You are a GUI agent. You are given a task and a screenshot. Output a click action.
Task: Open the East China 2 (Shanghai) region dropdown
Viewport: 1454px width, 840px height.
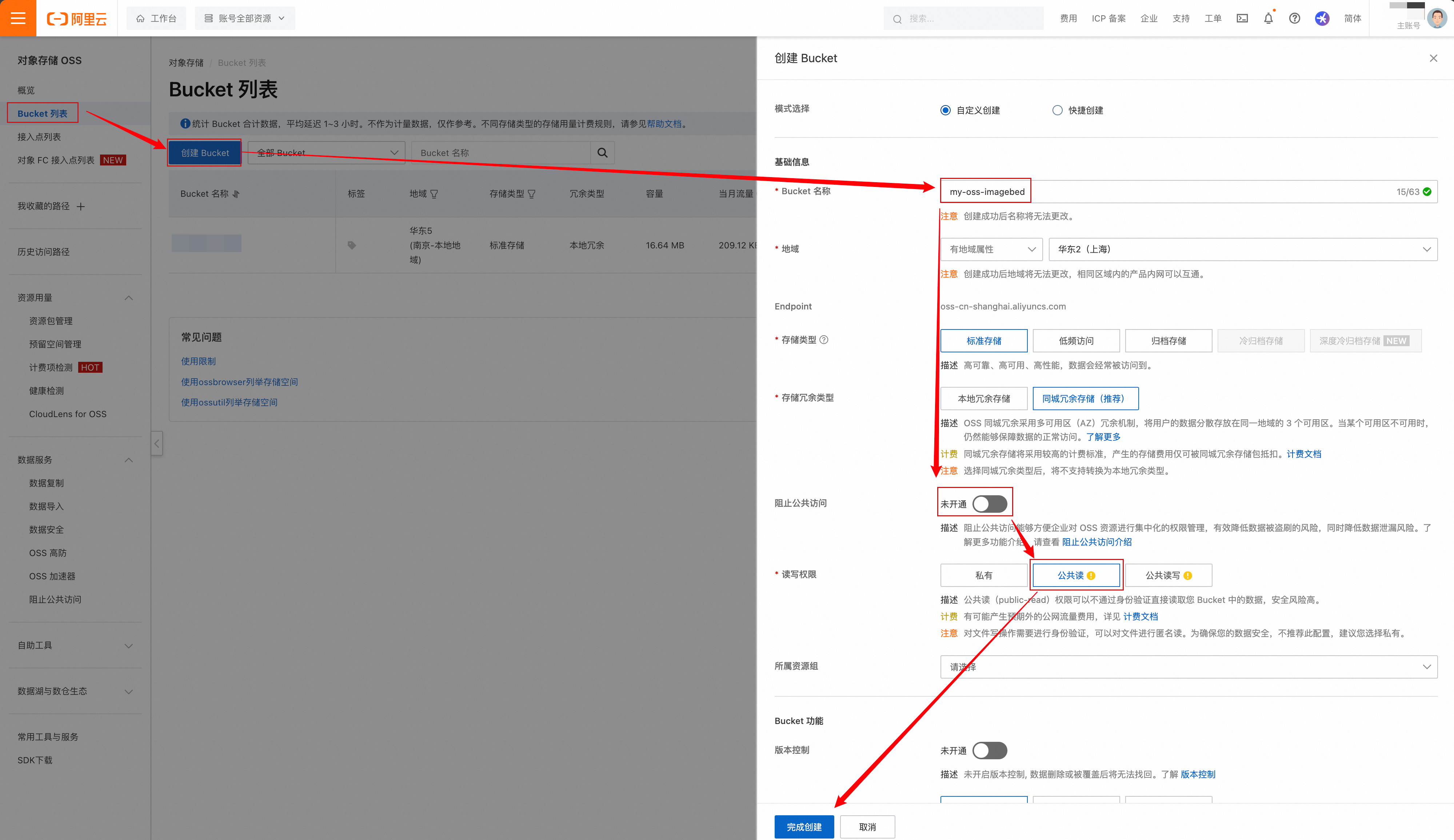(1243, 249)
